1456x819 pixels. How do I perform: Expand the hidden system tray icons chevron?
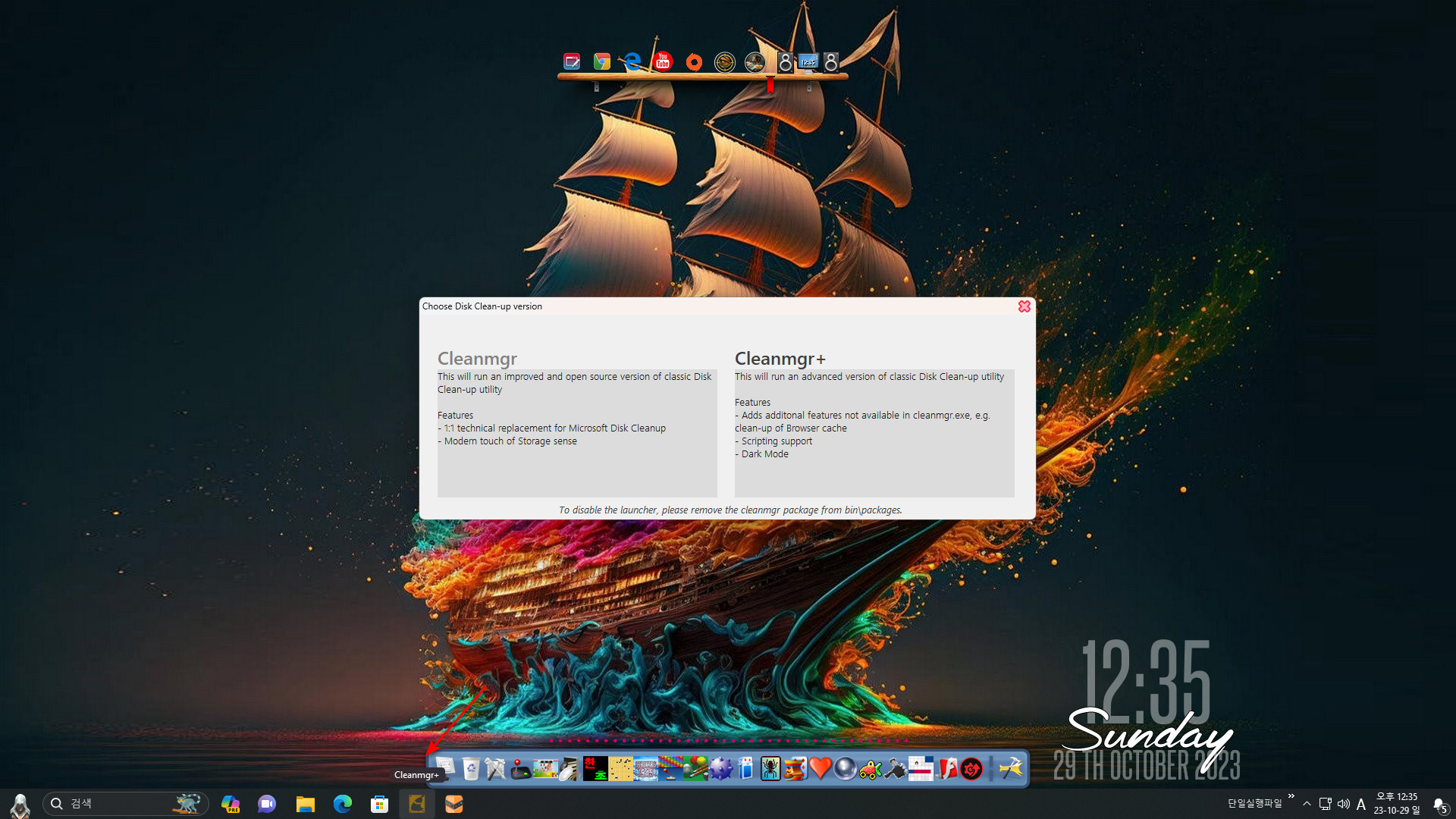click(1307, 804)
